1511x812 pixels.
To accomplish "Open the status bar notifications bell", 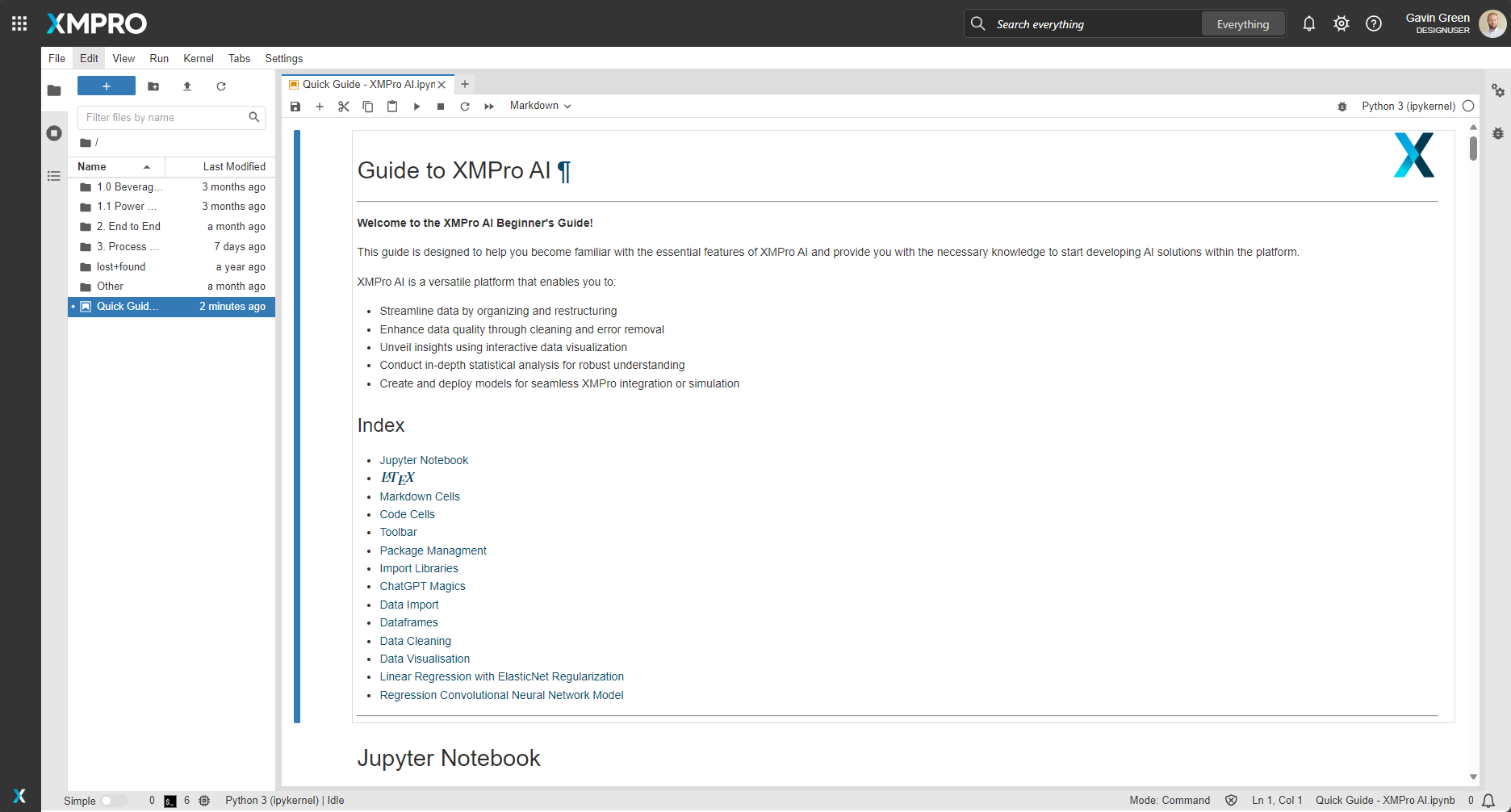I will (1488, 801).
